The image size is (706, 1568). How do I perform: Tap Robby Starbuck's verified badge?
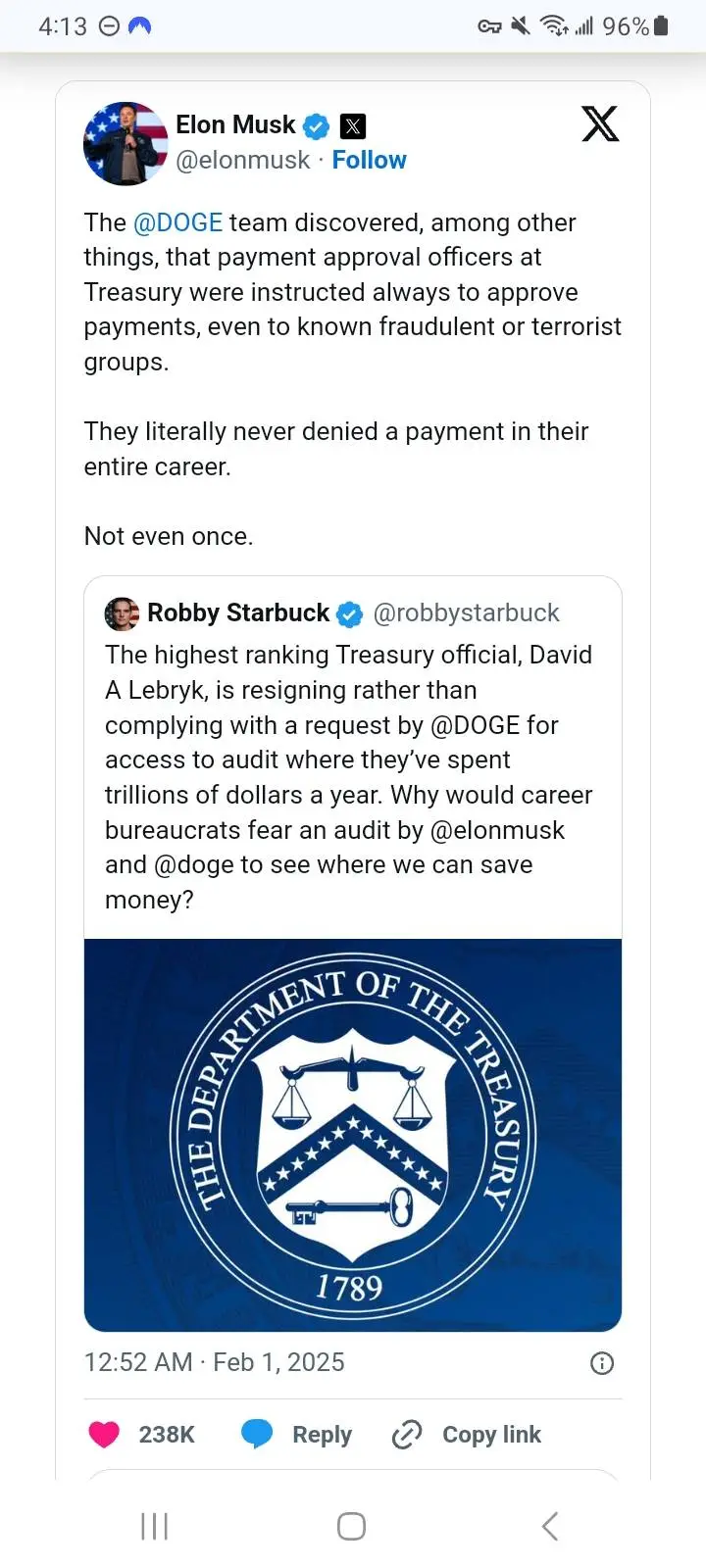pyautogui.click(x=349, y=614)
